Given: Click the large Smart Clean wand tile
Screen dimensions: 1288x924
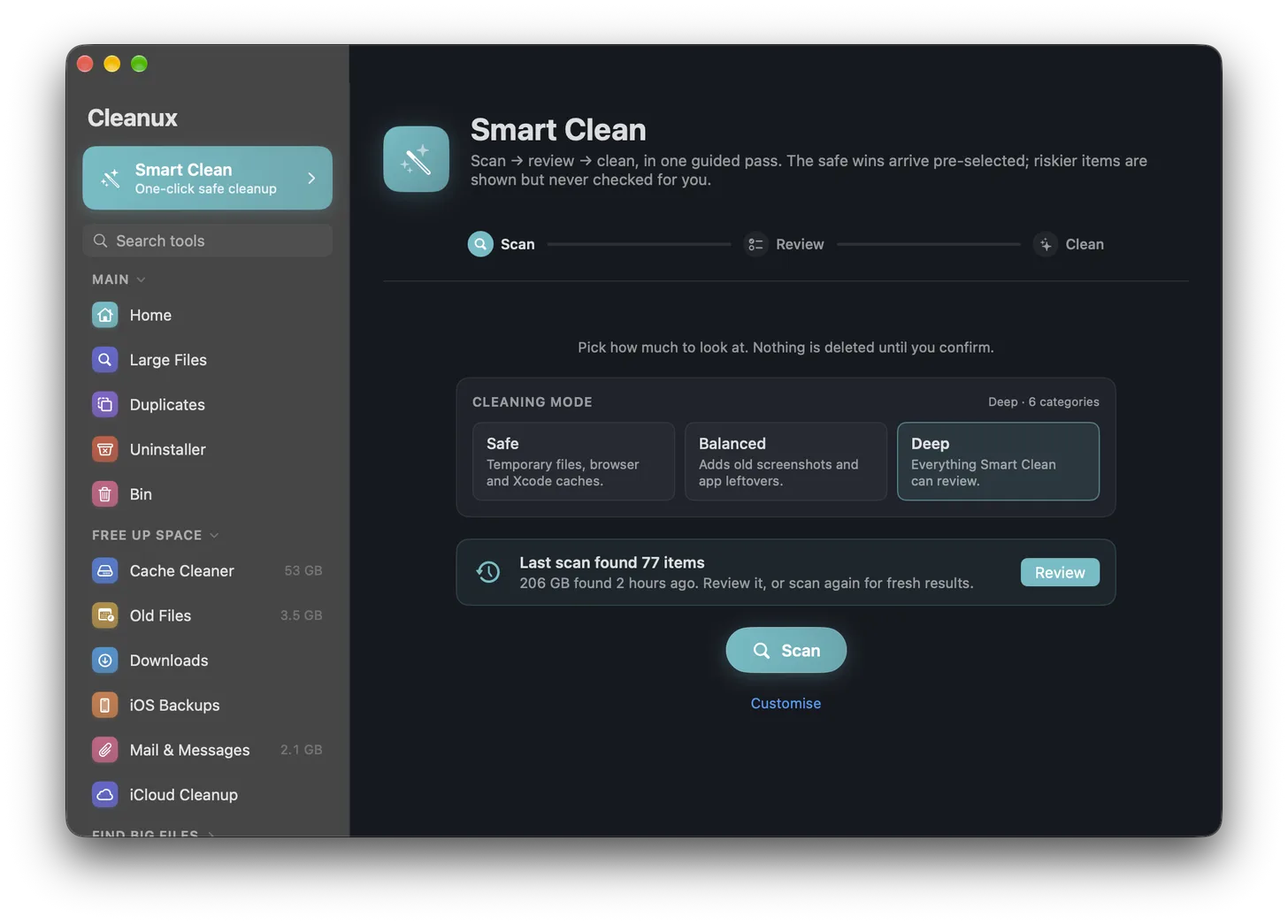Looking at the screenshot, I should [417, 159].
